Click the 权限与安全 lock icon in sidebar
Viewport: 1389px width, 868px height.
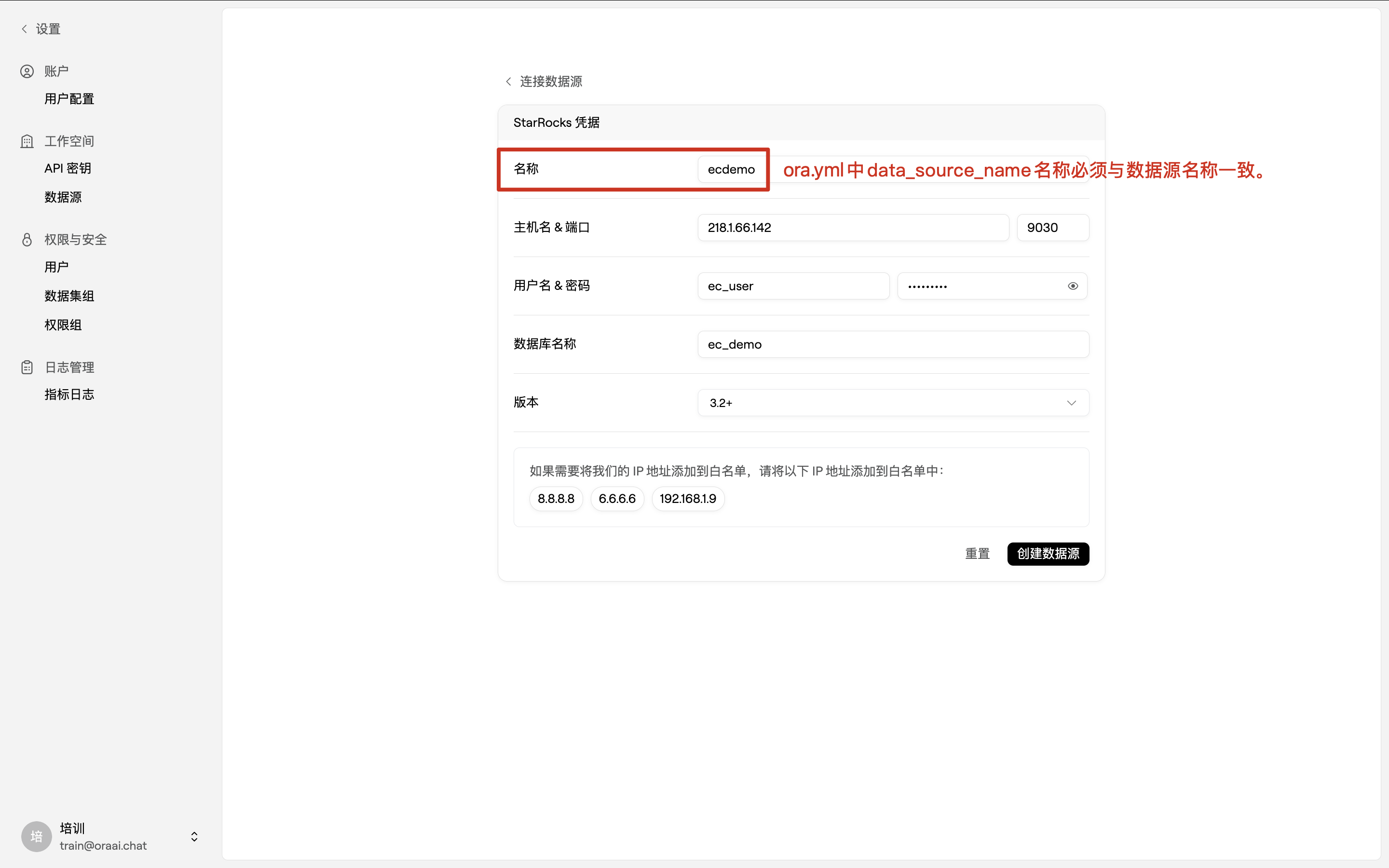[27, 239]
